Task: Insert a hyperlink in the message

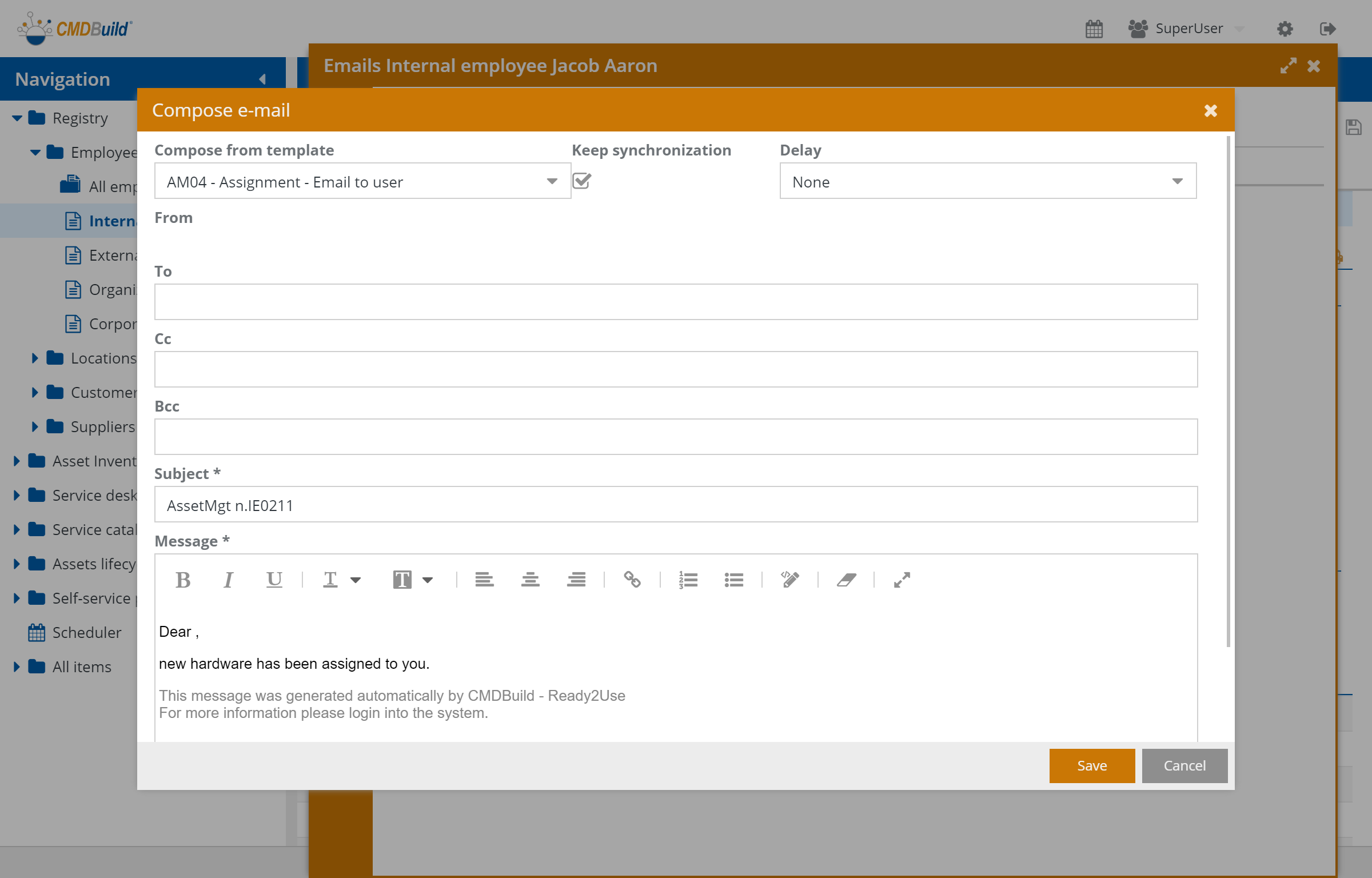Action: (x=632, y=580)
